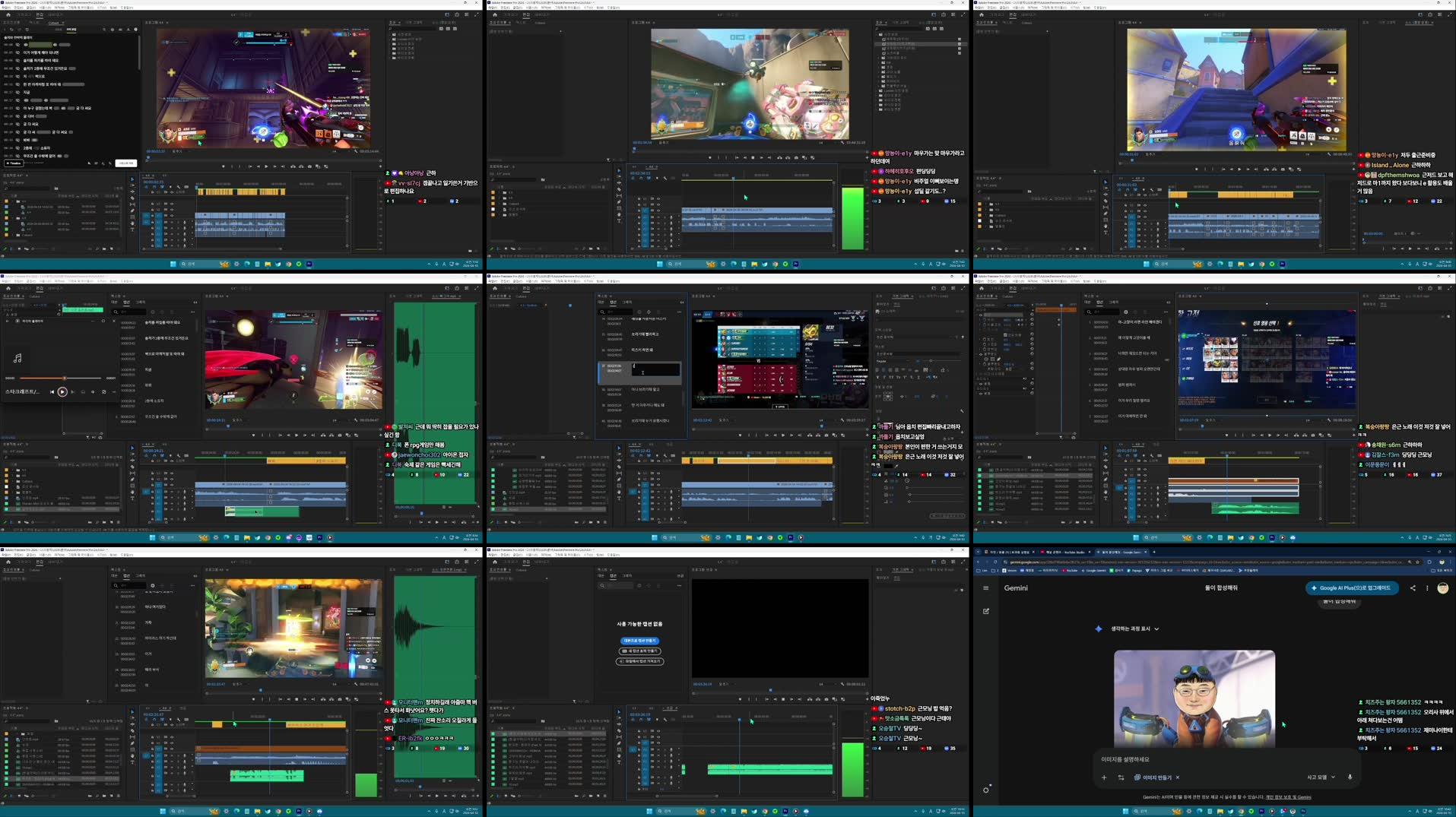Lock the V1 video track
Viewport: 1456px width, 817px height.
[x=152, y=216]
